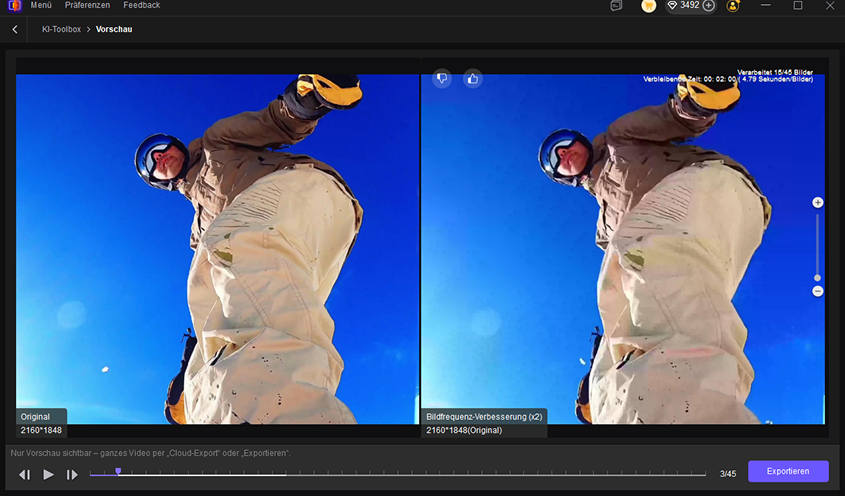Click the thumbs down feedback icon
845x496 pixels.
coord(443,78)
